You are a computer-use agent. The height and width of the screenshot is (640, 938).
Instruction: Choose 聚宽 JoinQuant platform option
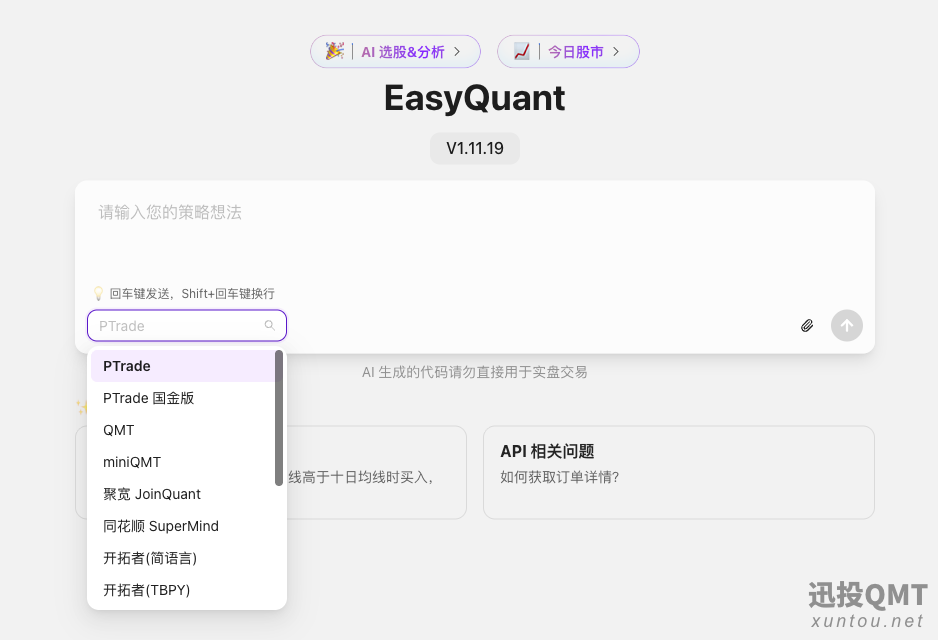pos(152,494)
